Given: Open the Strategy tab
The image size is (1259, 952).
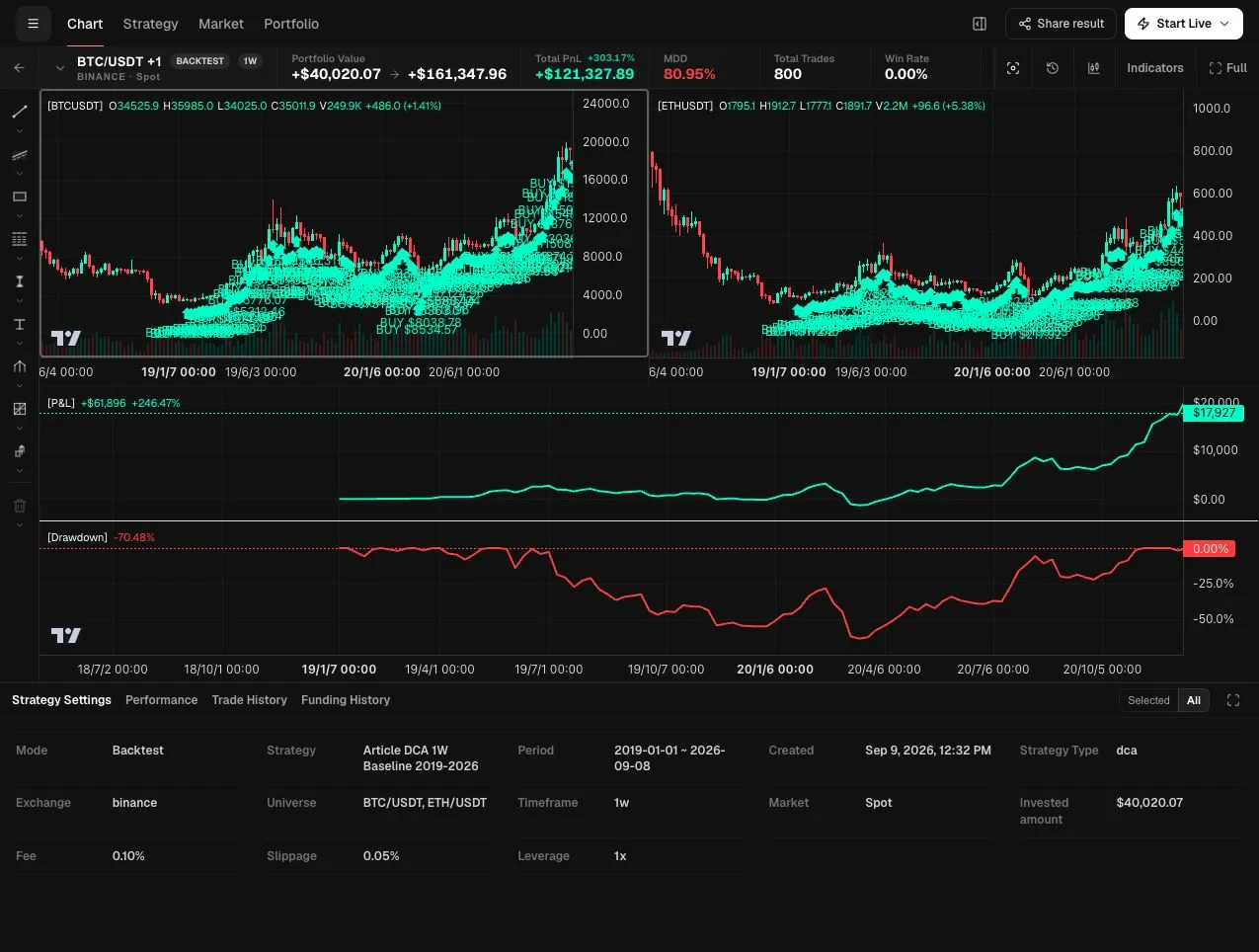Looking at the screenshot, I should (150, 24).
